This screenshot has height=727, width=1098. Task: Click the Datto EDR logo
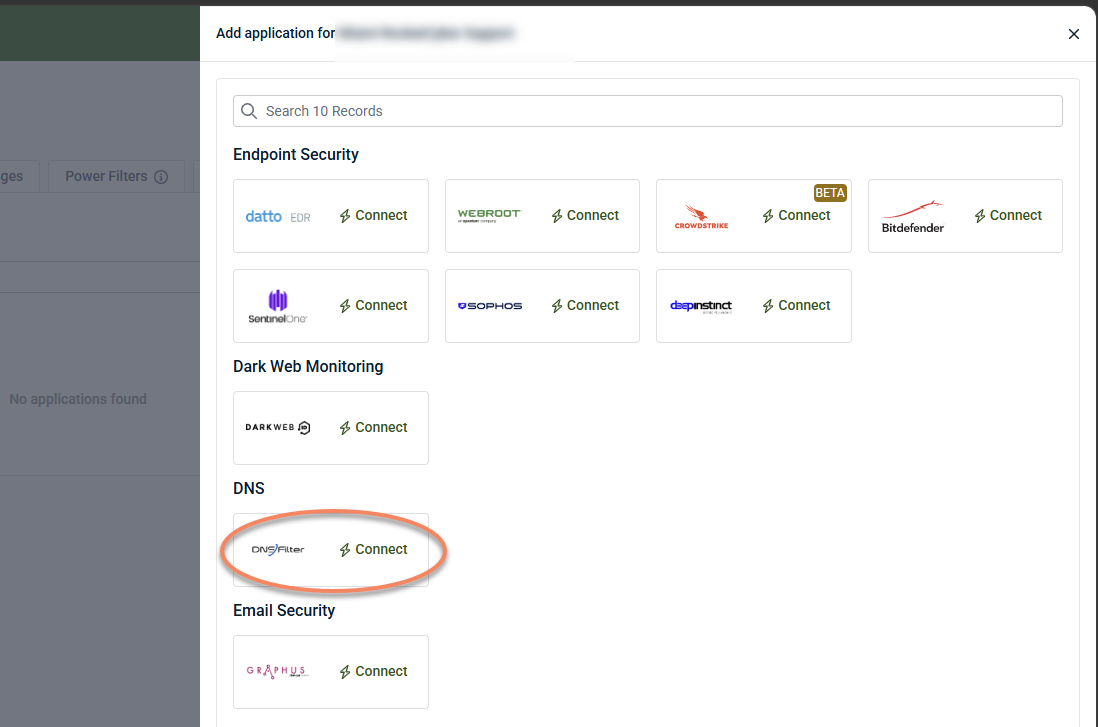pos(278,216)
